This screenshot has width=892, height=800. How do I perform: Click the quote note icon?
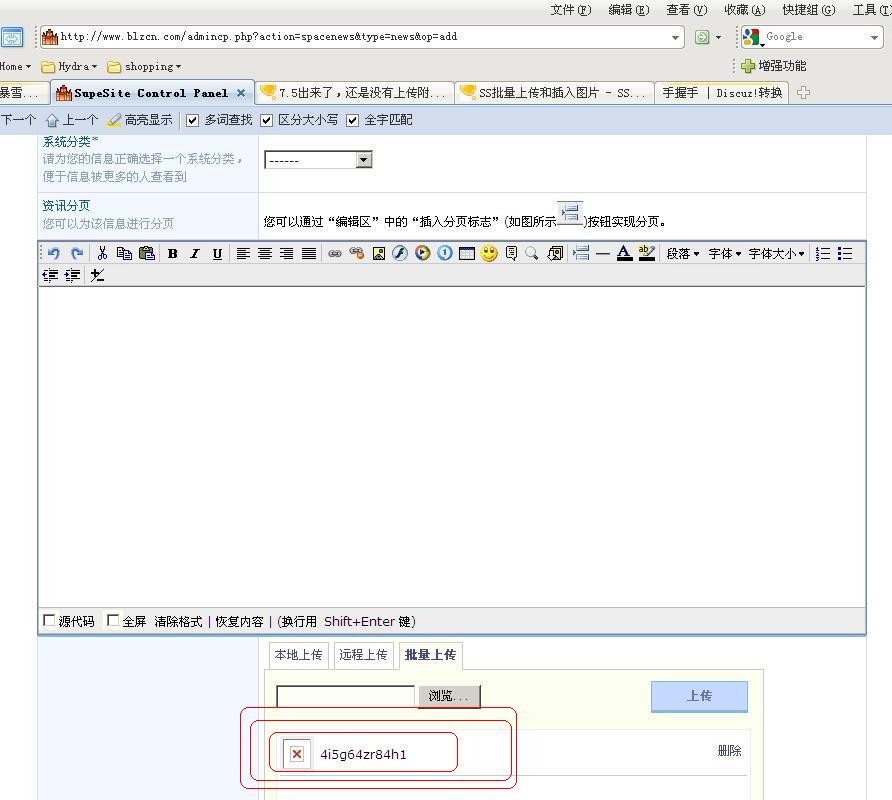511,254
